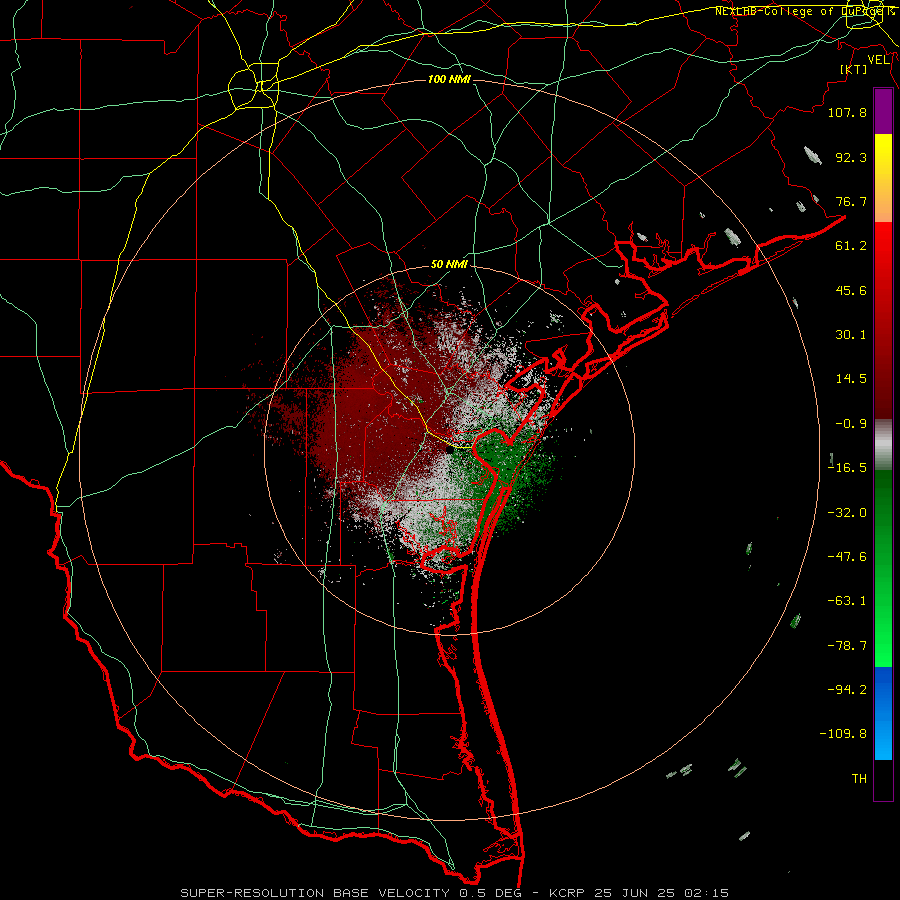The height and width of the screenshot is (900, 900).
Task: Click the 45.6 velocity scale value
Action: click(851, 290)
